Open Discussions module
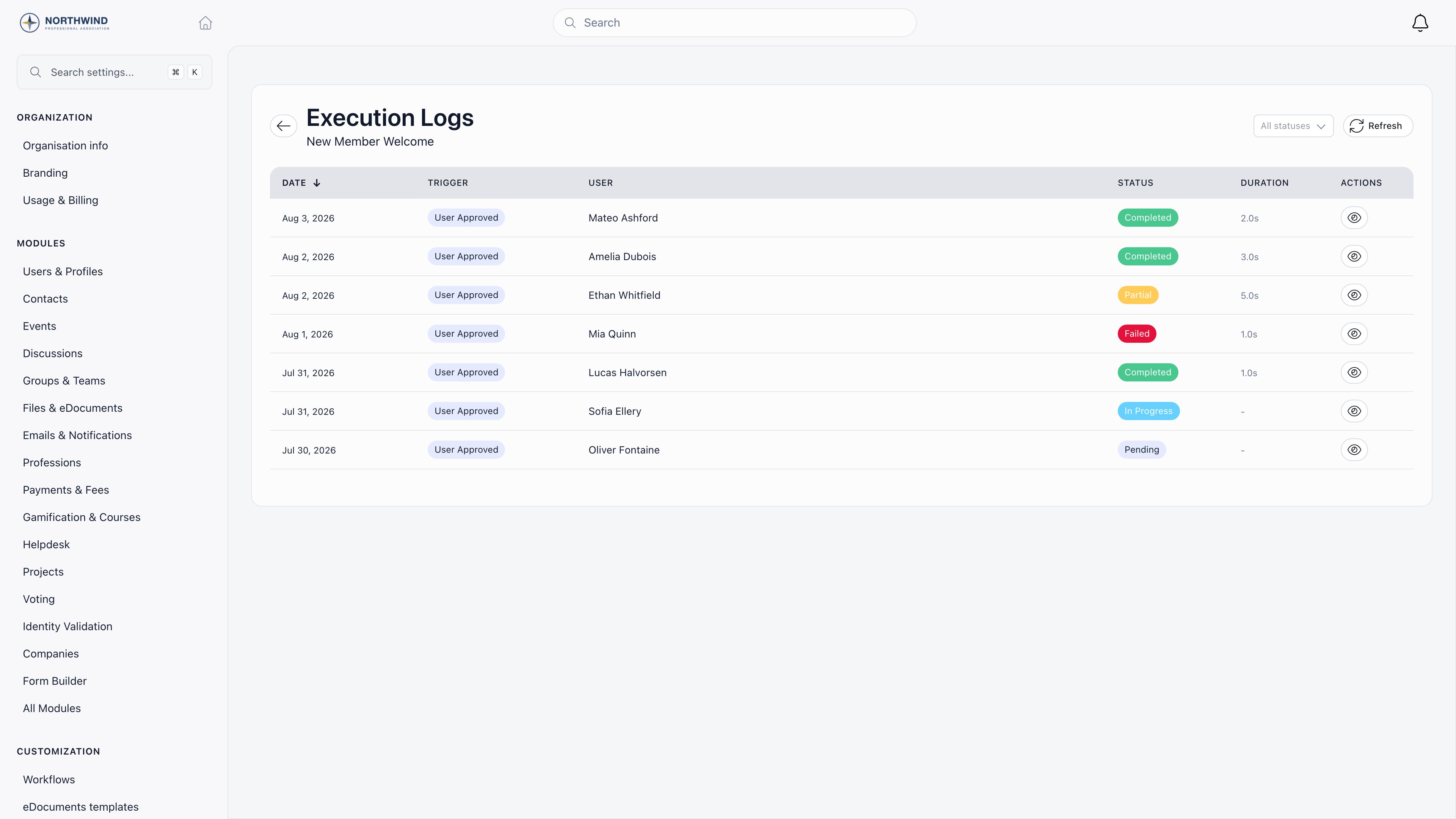The image size is (1456, 819). point(53,353)
